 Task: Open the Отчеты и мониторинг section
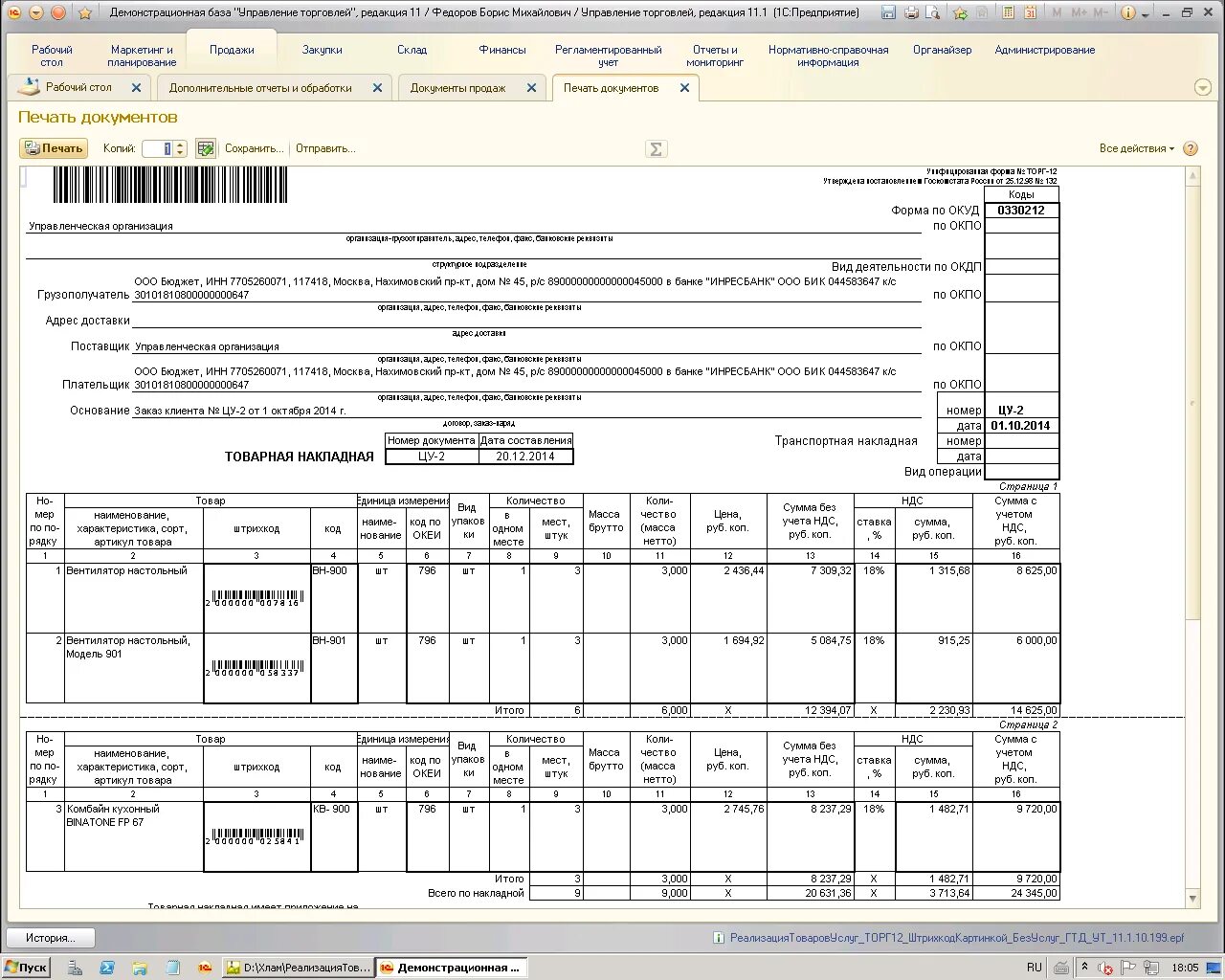pyautogui.click(x=715, y=56)
